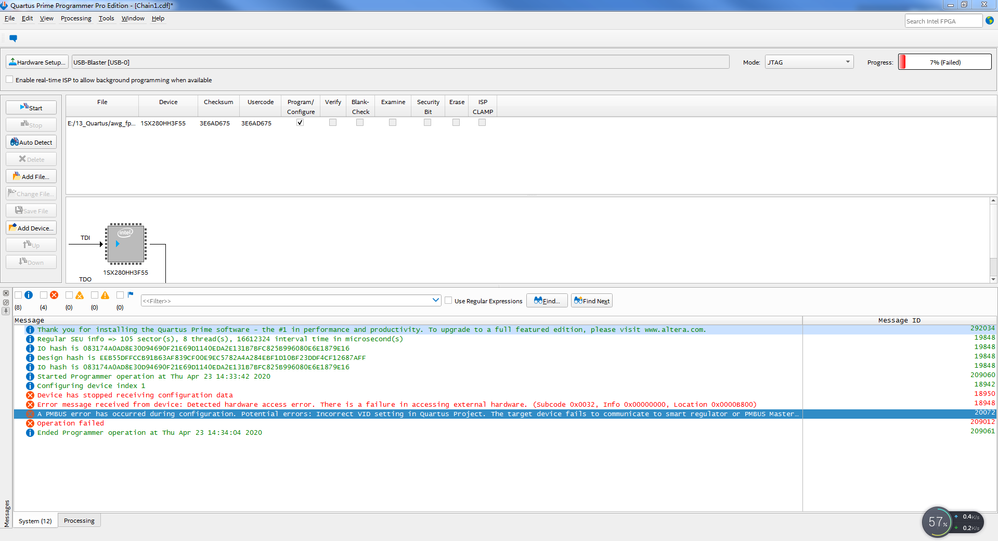Click the blue flag filter icon
The height and width of the screenshot is (541, 998).
pos(130,295)
